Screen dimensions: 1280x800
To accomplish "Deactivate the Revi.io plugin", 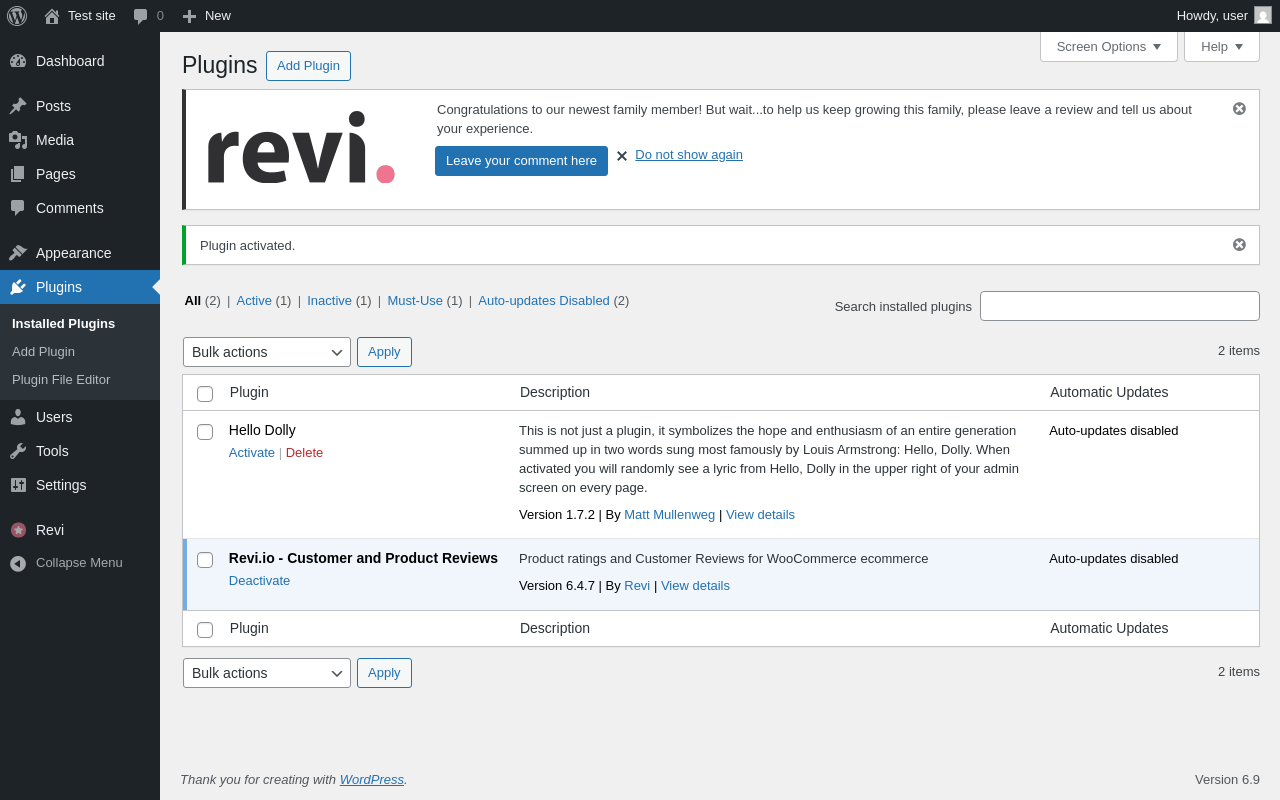I will 259,581.
